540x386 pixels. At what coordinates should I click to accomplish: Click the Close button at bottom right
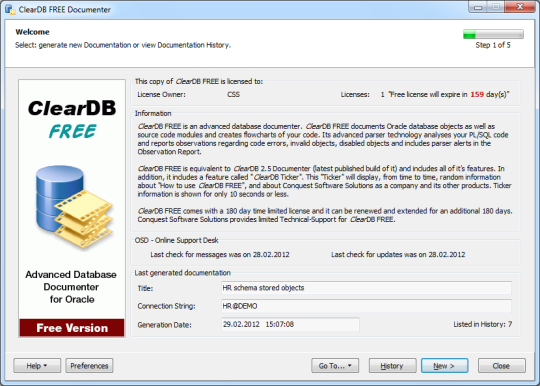click(501, 366)
